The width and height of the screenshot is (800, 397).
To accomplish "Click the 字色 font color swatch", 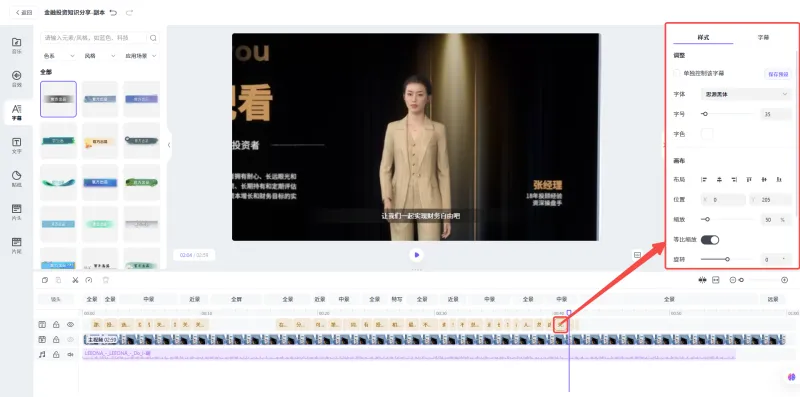I will click(707, 134).
